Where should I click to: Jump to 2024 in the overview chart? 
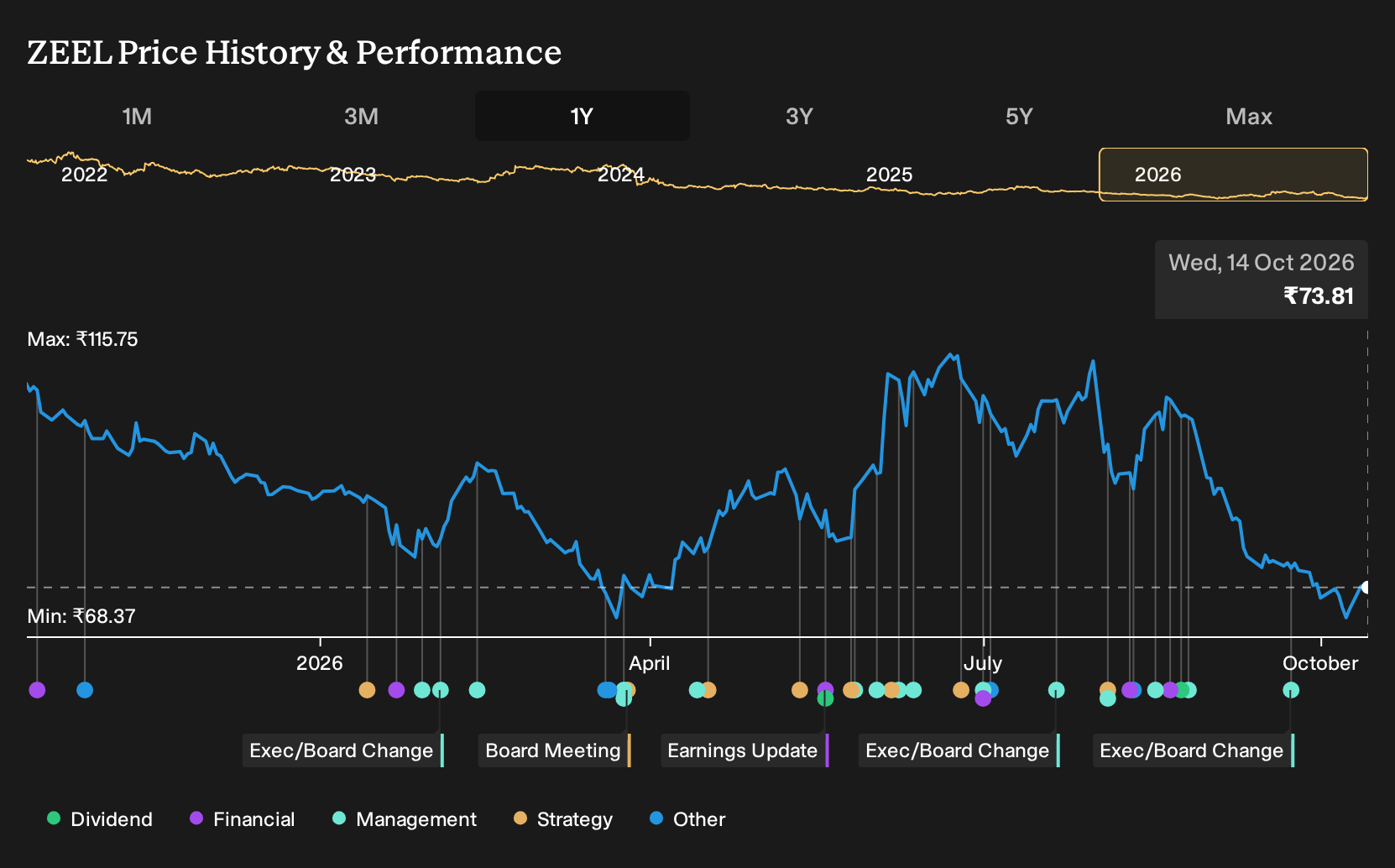pyautogui.click(x=621, y=175)
